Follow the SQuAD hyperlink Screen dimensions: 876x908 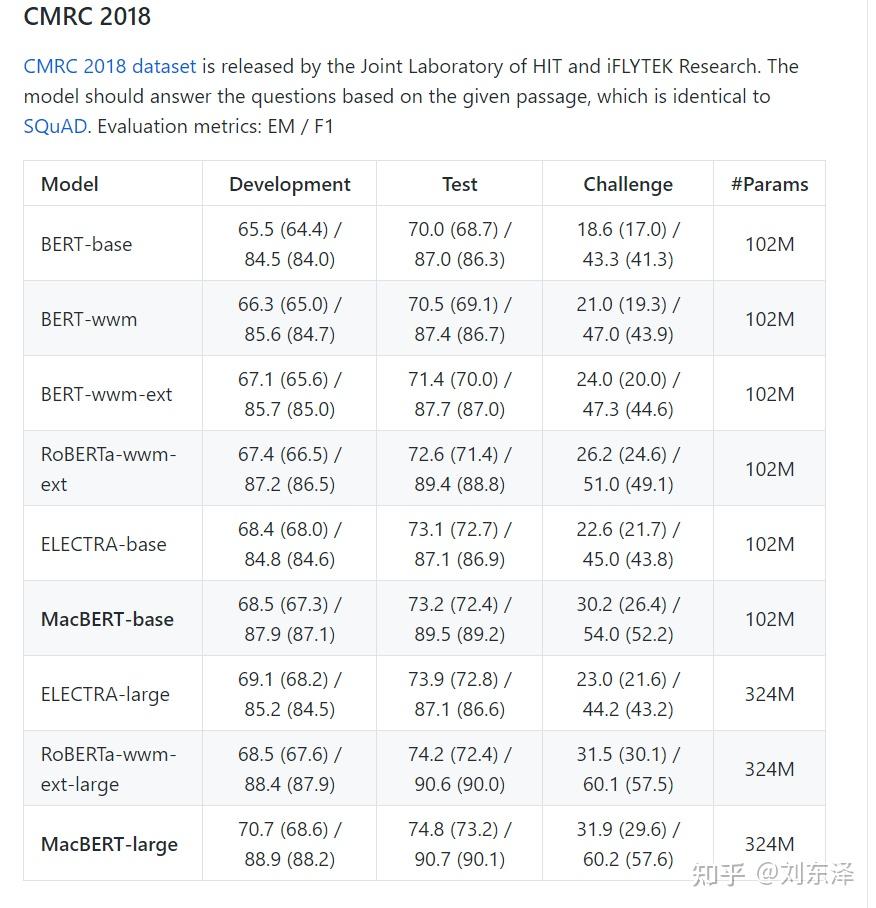tap(55, 127)
